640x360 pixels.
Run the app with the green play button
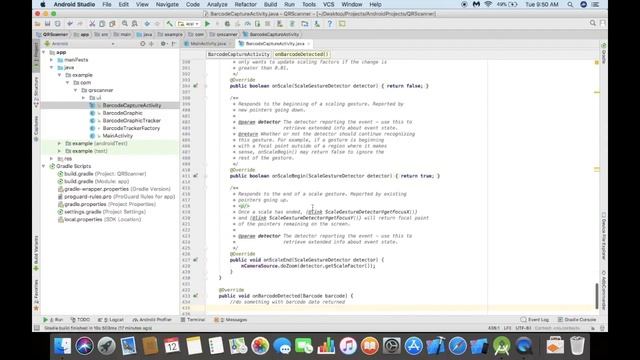point(207,24)
